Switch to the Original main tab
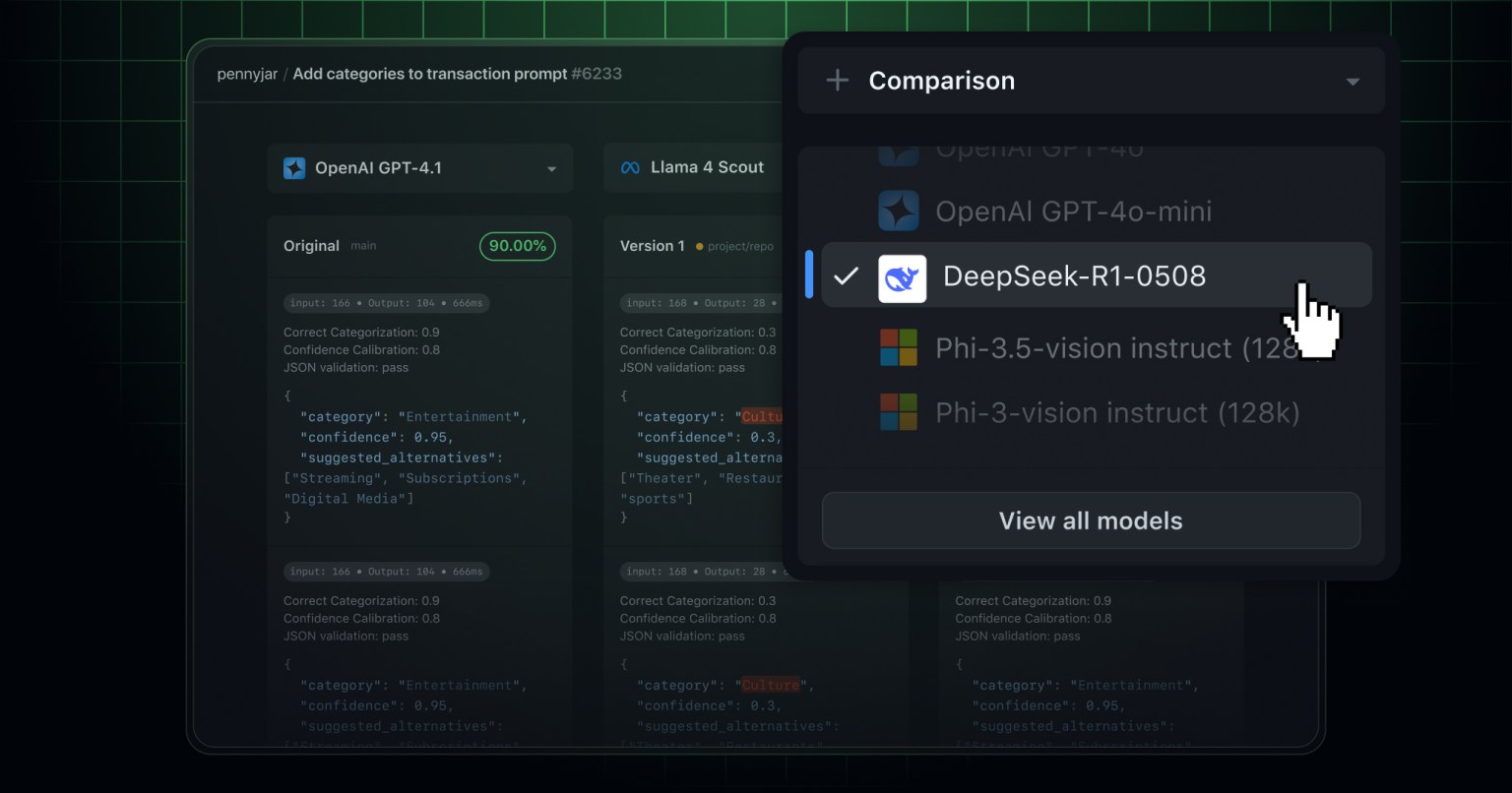 311,245
